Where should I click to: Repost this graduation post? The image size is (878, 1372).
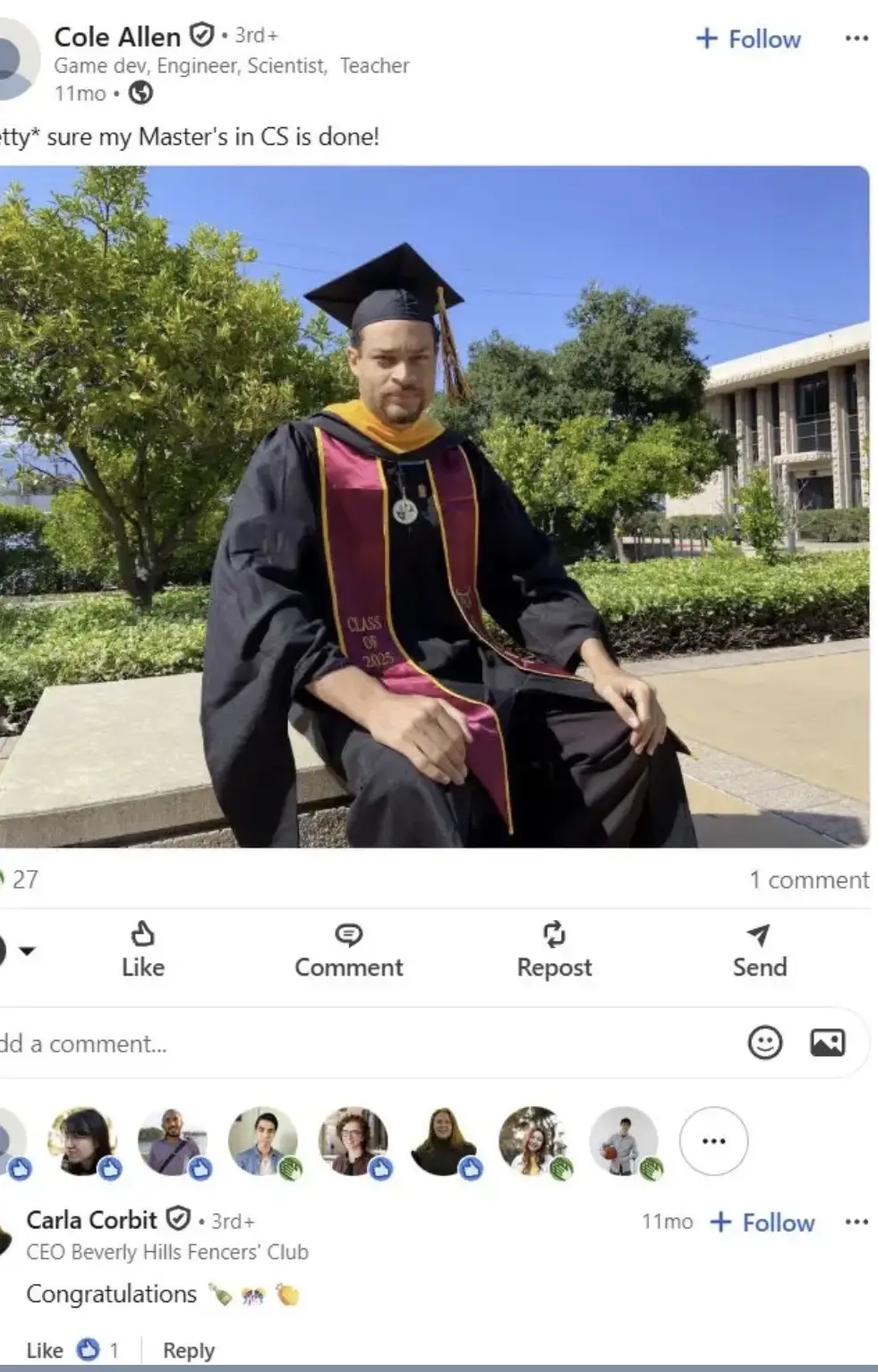(x=554, y=950)
